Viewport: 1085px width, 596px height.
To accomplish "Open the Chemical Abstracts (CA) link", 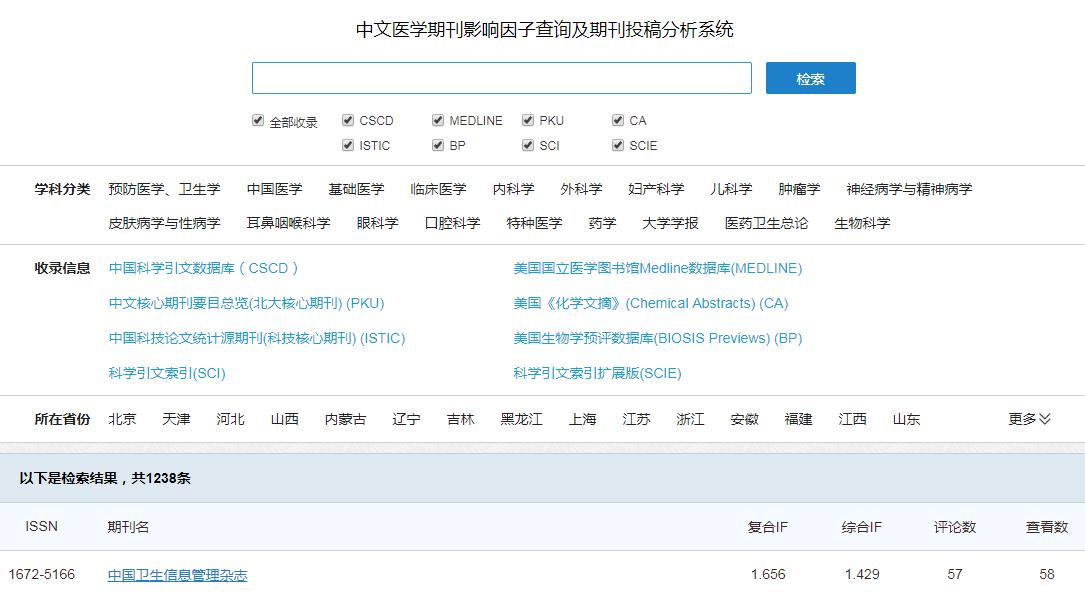I will point(650,303).
